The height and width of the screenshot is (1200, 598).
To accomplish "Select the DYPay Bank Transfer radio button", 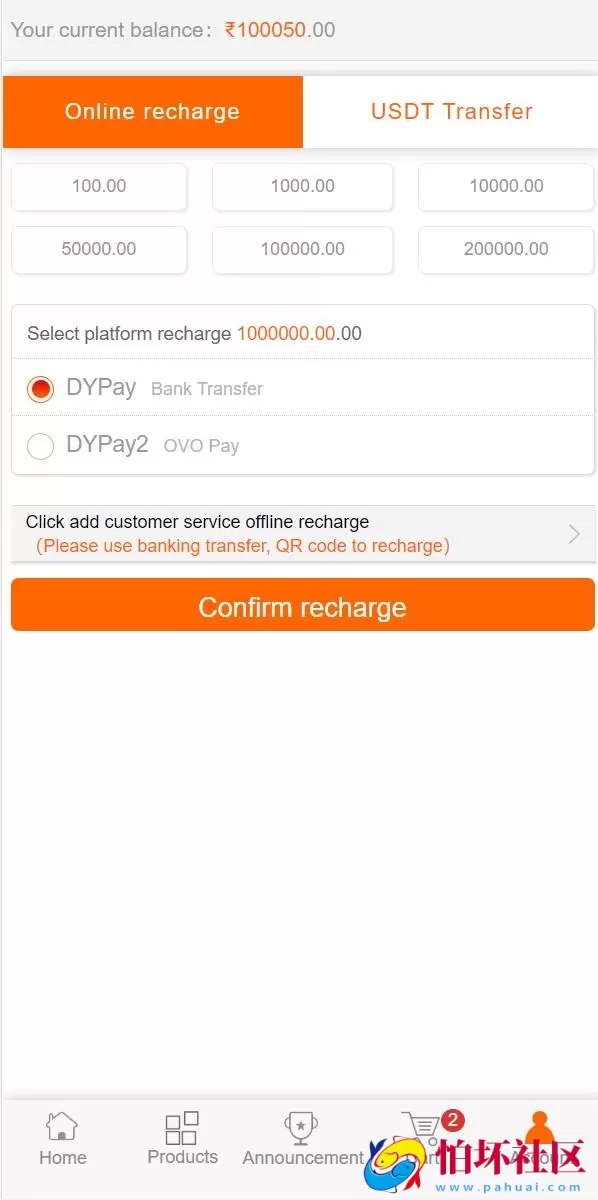I will pos(40,388).
